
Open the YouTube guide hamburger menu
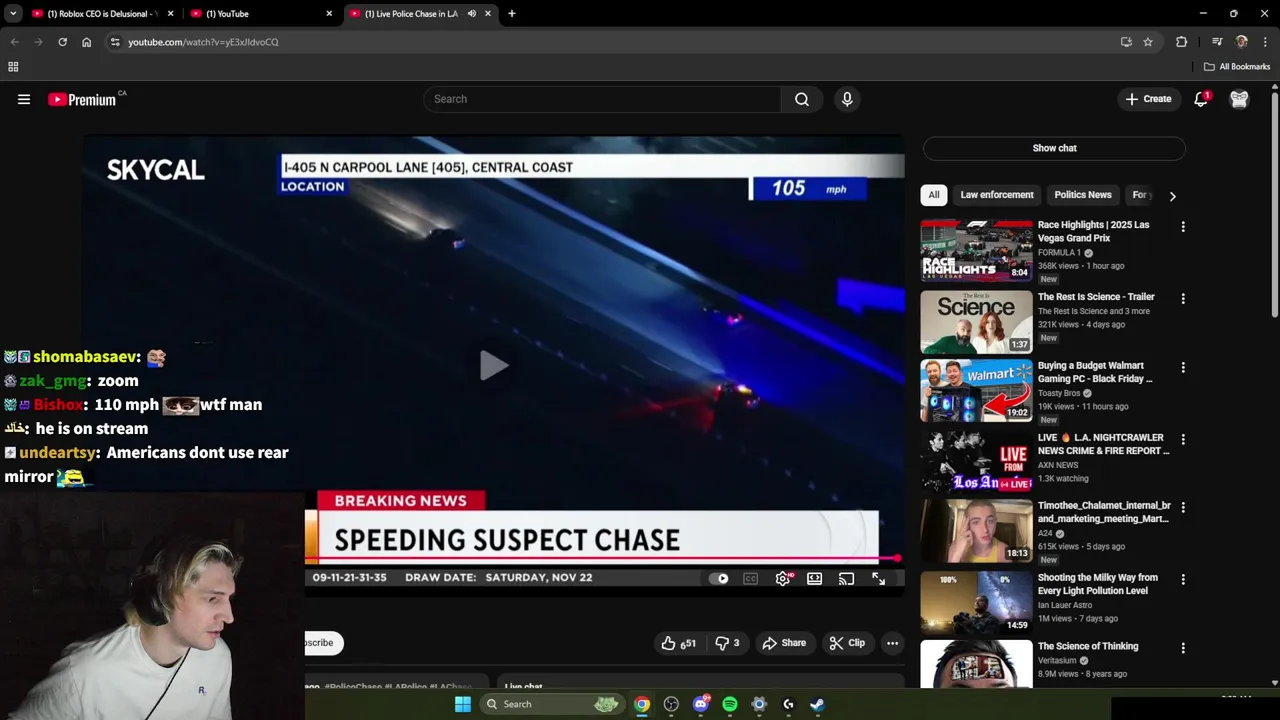(x=24, y=99)
